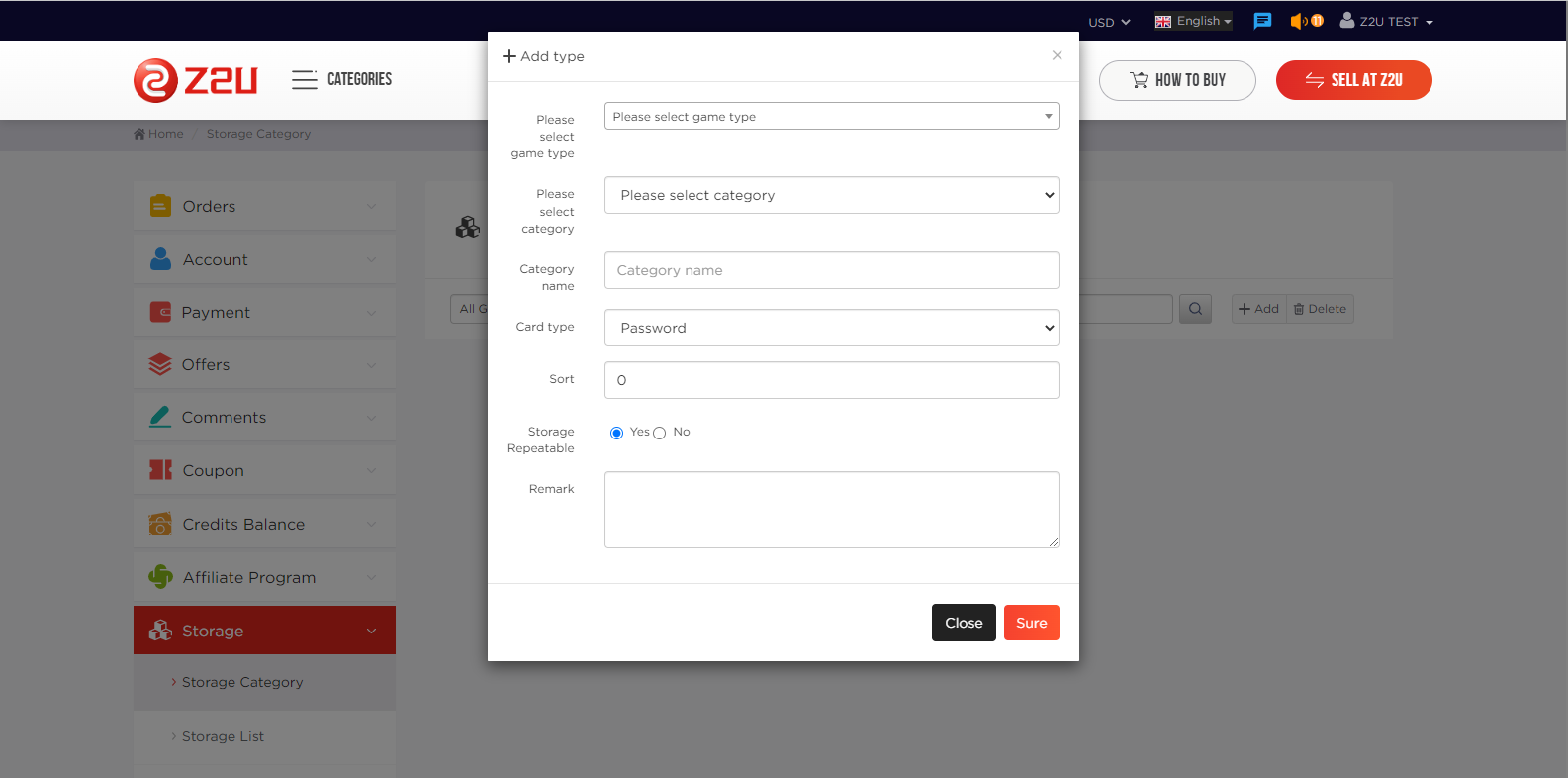This screenshot has width=1568, height=778.
Task: Select No for Storage Repeatable
Action: 660,433
